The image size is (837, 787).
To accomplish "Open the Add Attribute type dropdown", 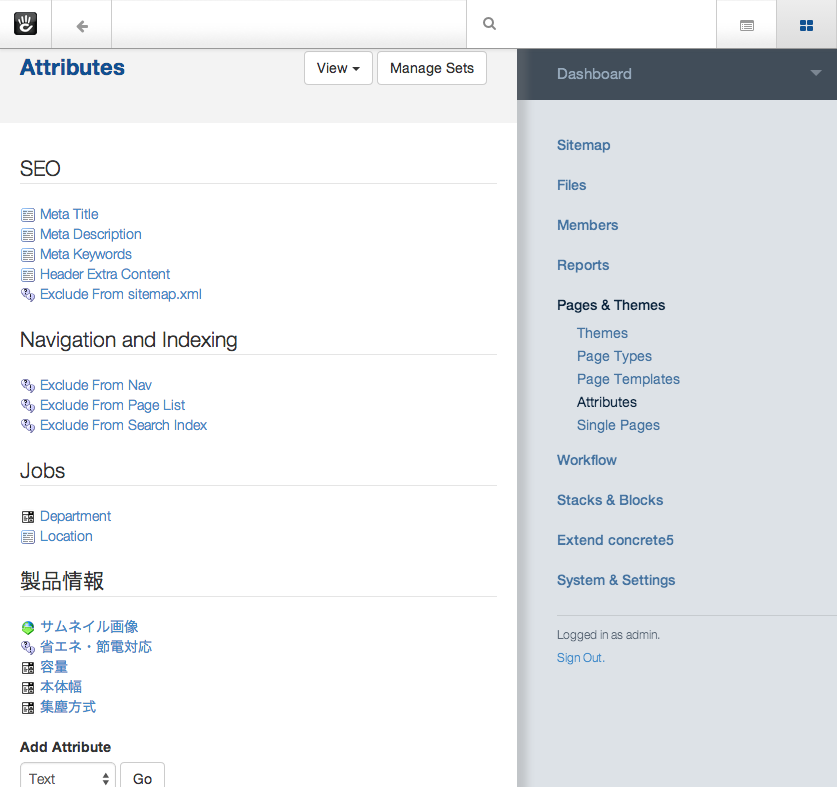I will click(x=68, y=778).
